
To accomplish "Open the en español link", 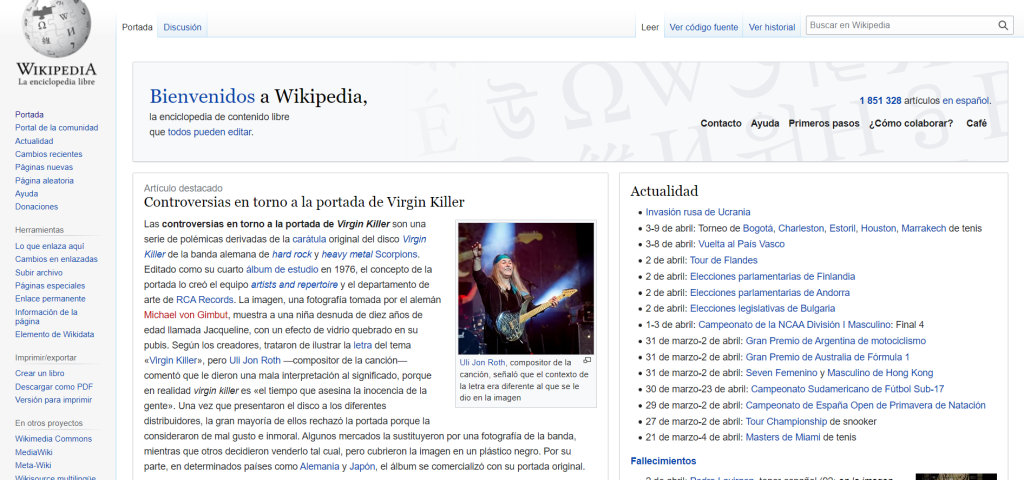I will (x=965, y=101).
